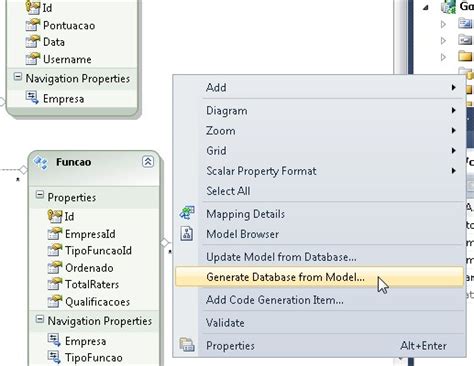The width and height of the screenshot is (474, 366).
Task: Collapse the Funcao entity with chevron button
Action: click(x=148, y=162)
